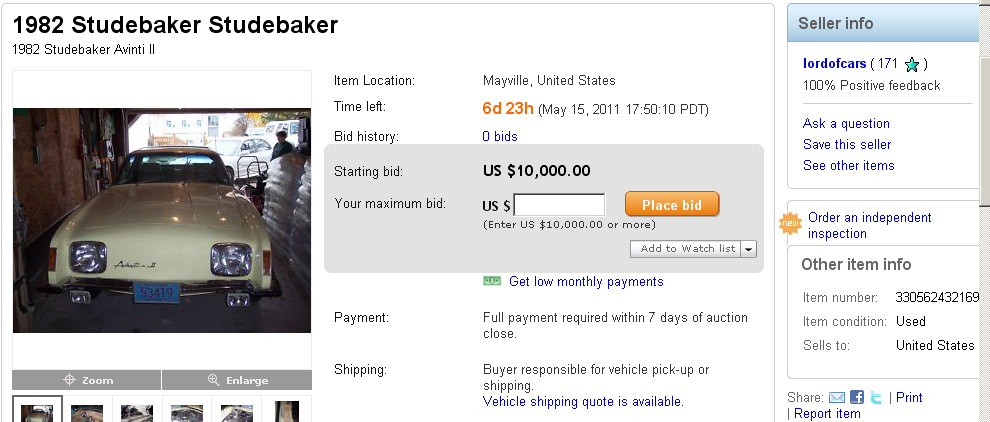The width and height of the screenshot is (990, 422).
Task: Select the second photo thumbnail
Action: 87,411
